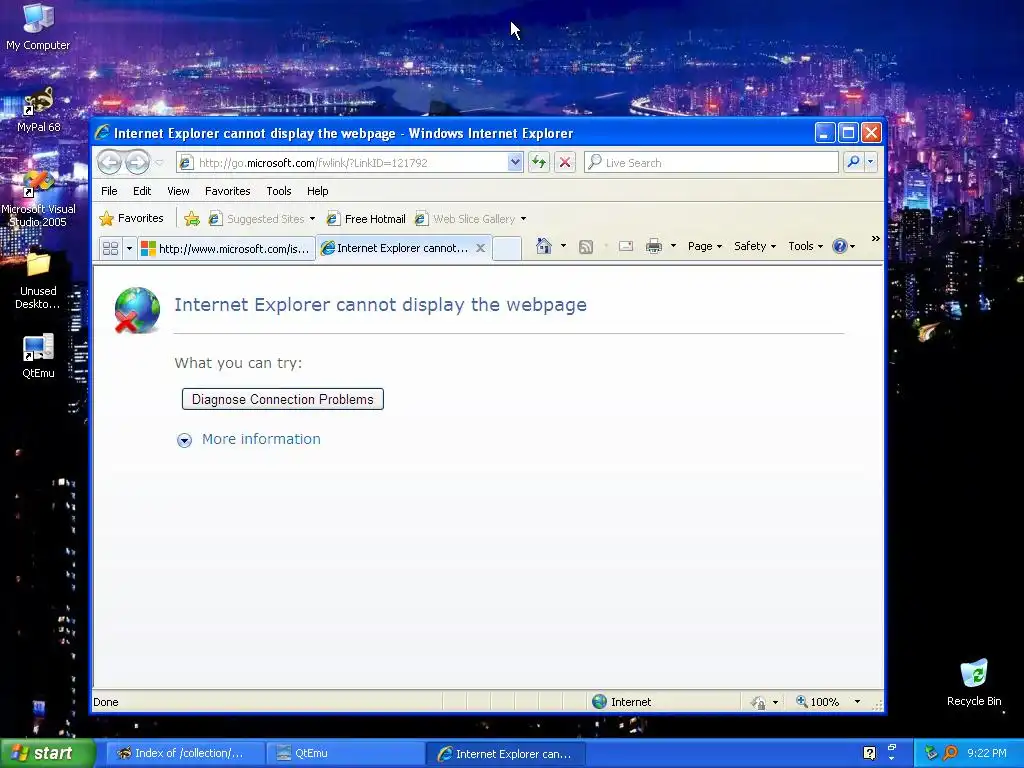The height and width of the screenshot is (768, 1024).
Task: Click Diagnose Connection Problems button
Action: [283, 399]
